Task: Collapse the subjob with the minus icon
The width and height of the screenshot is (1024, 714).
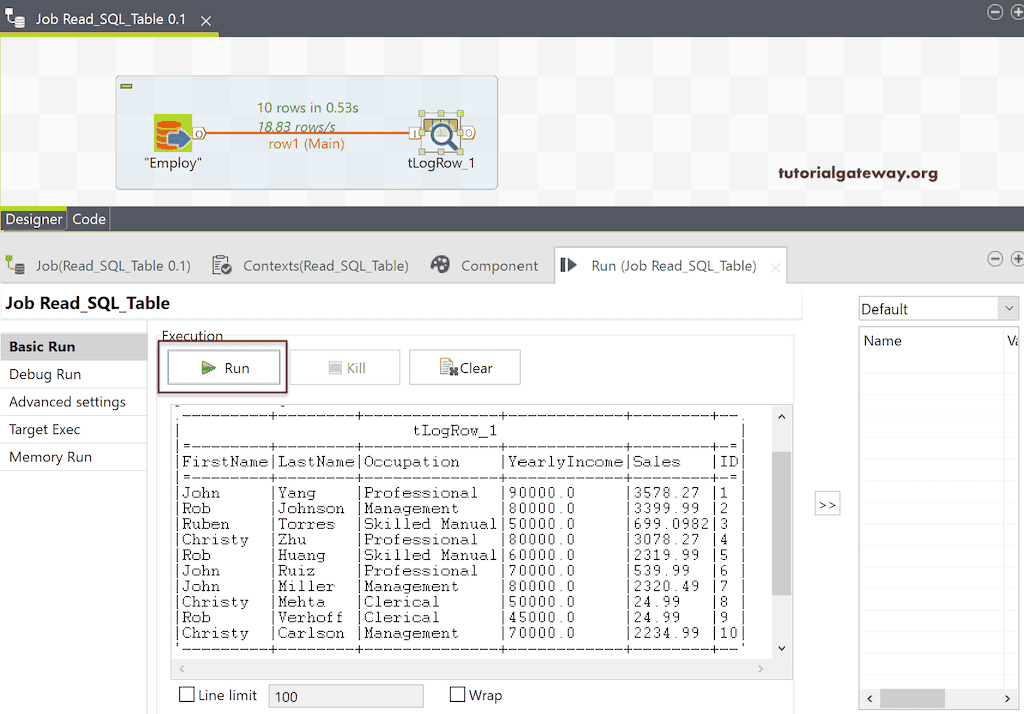Action: pyautogui.click(x=127, y=86)
